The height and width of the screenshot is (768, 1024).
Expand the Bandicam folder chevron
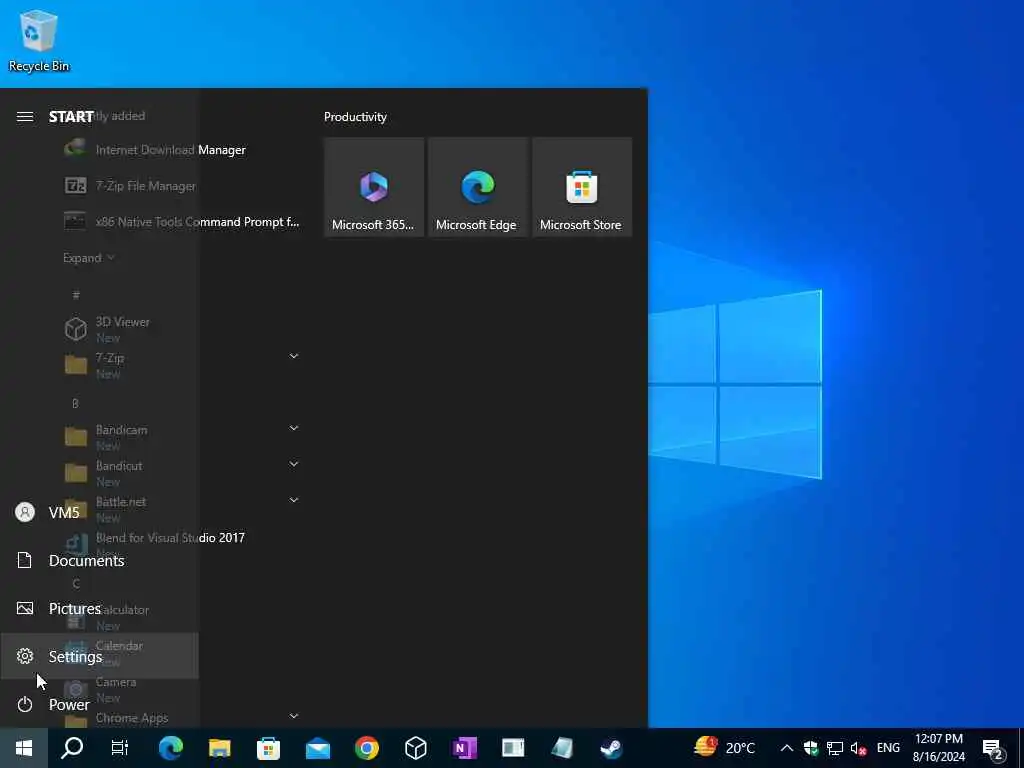(x=294, y=428)
